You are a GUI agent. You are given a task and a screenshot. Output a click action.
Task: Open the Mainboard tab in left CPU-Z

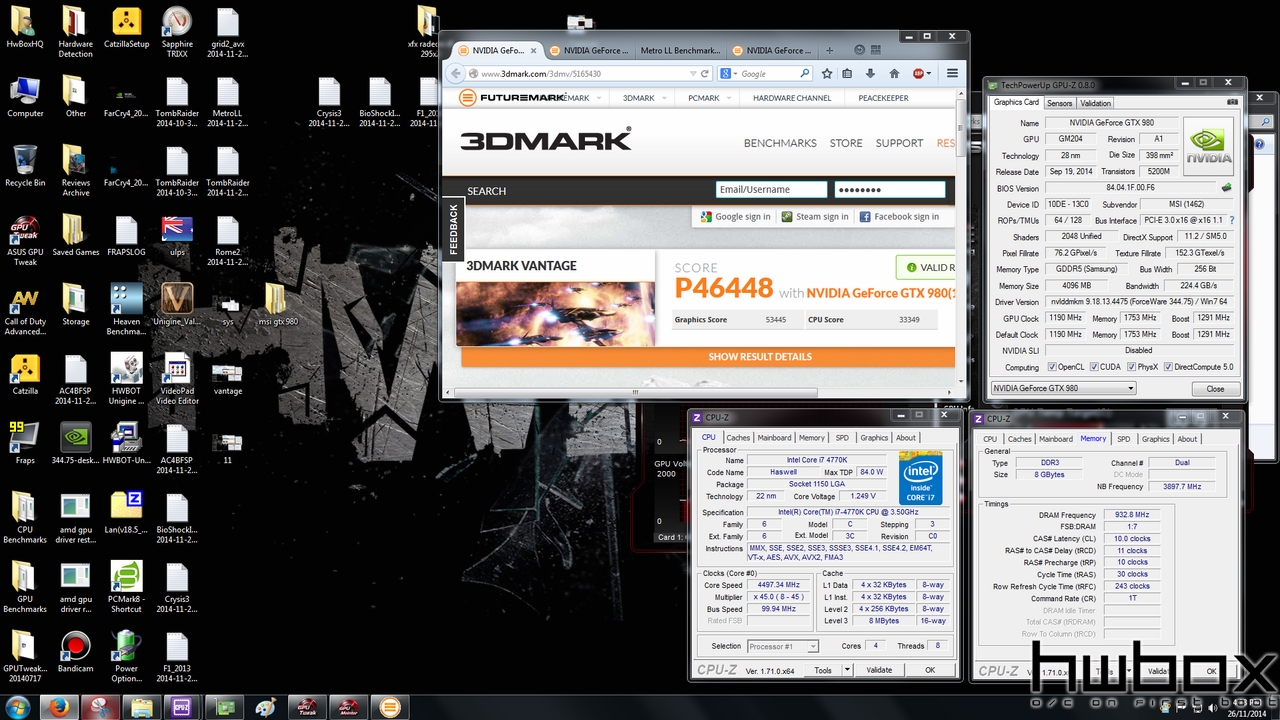coord(774,437)
